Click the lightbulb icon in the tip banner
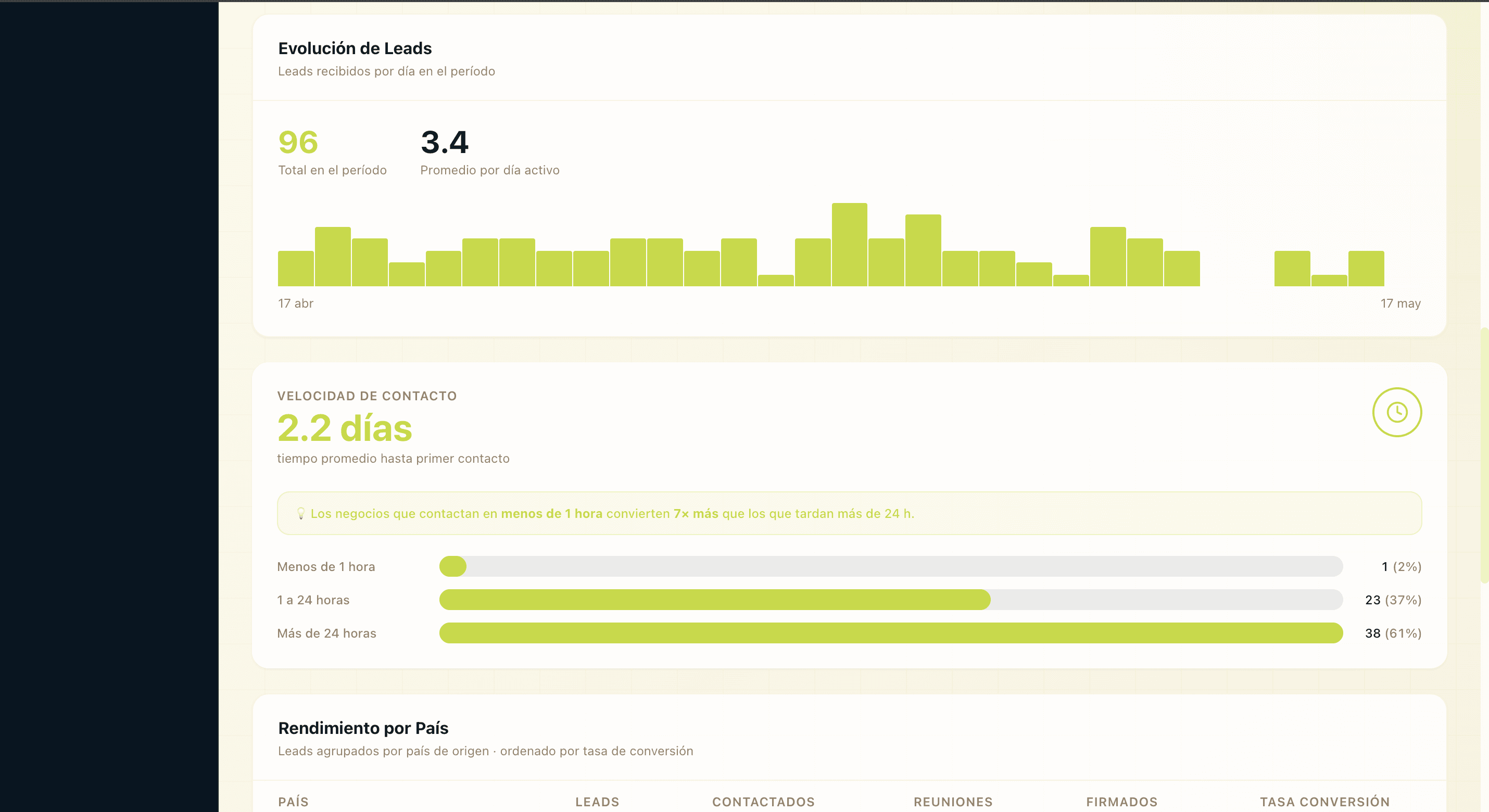The image size is (1489, 812). point(300,513)
